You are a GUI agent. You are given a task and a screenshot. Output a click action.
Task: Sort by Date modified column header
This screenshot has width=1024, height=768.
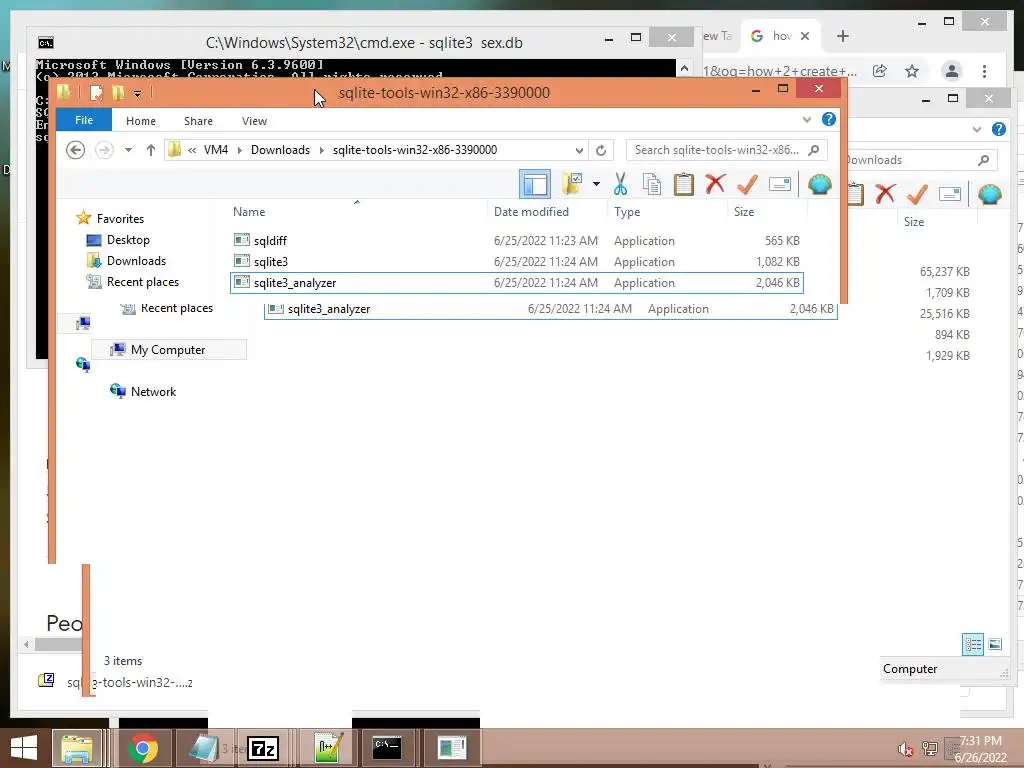coord(531,212)
